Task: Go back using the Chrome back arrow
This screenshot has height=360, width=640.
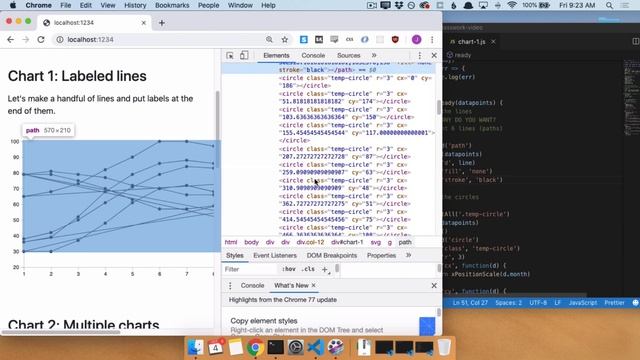Action: pos(11,40)
